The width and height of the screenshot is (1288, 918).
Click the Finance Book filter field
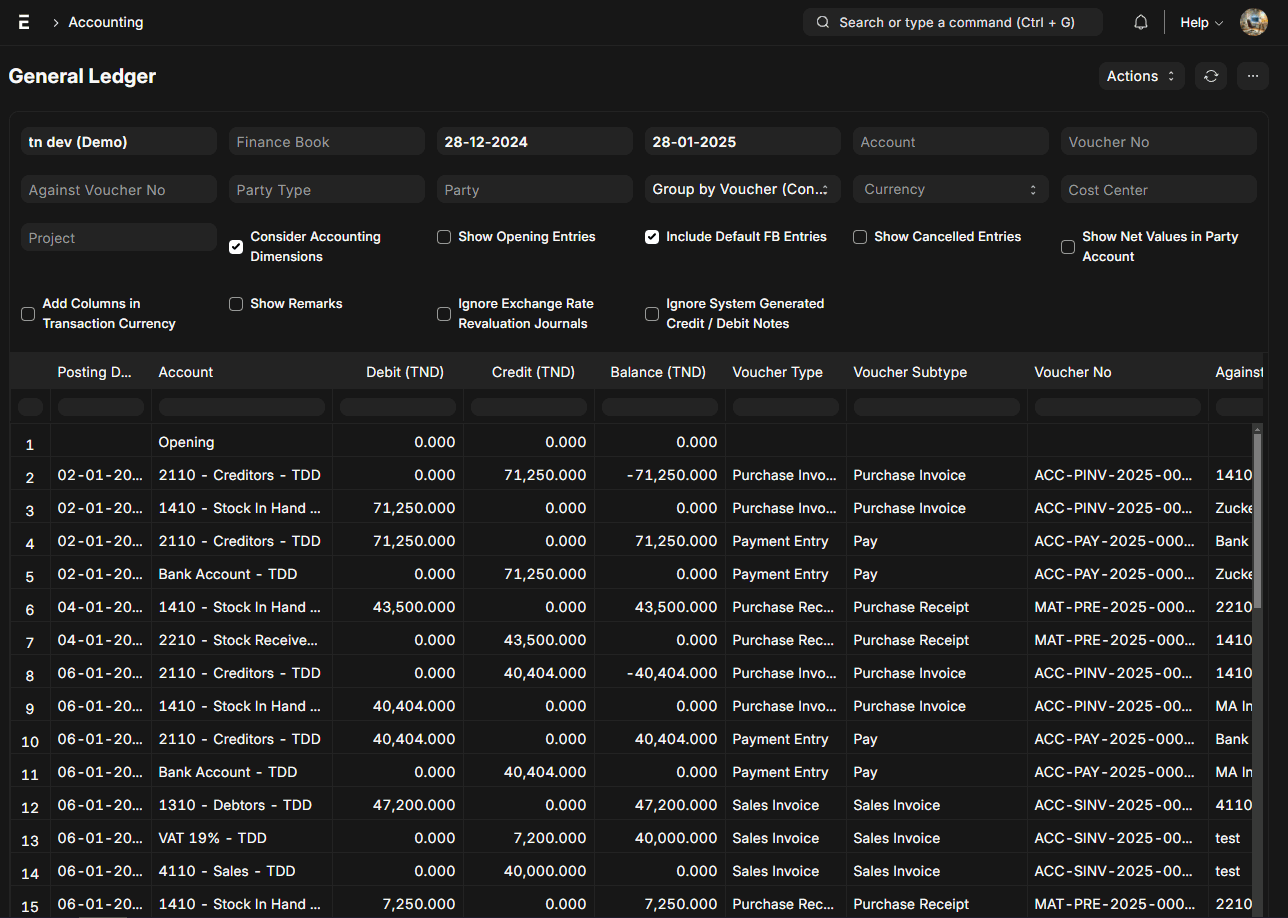(327, 142)
